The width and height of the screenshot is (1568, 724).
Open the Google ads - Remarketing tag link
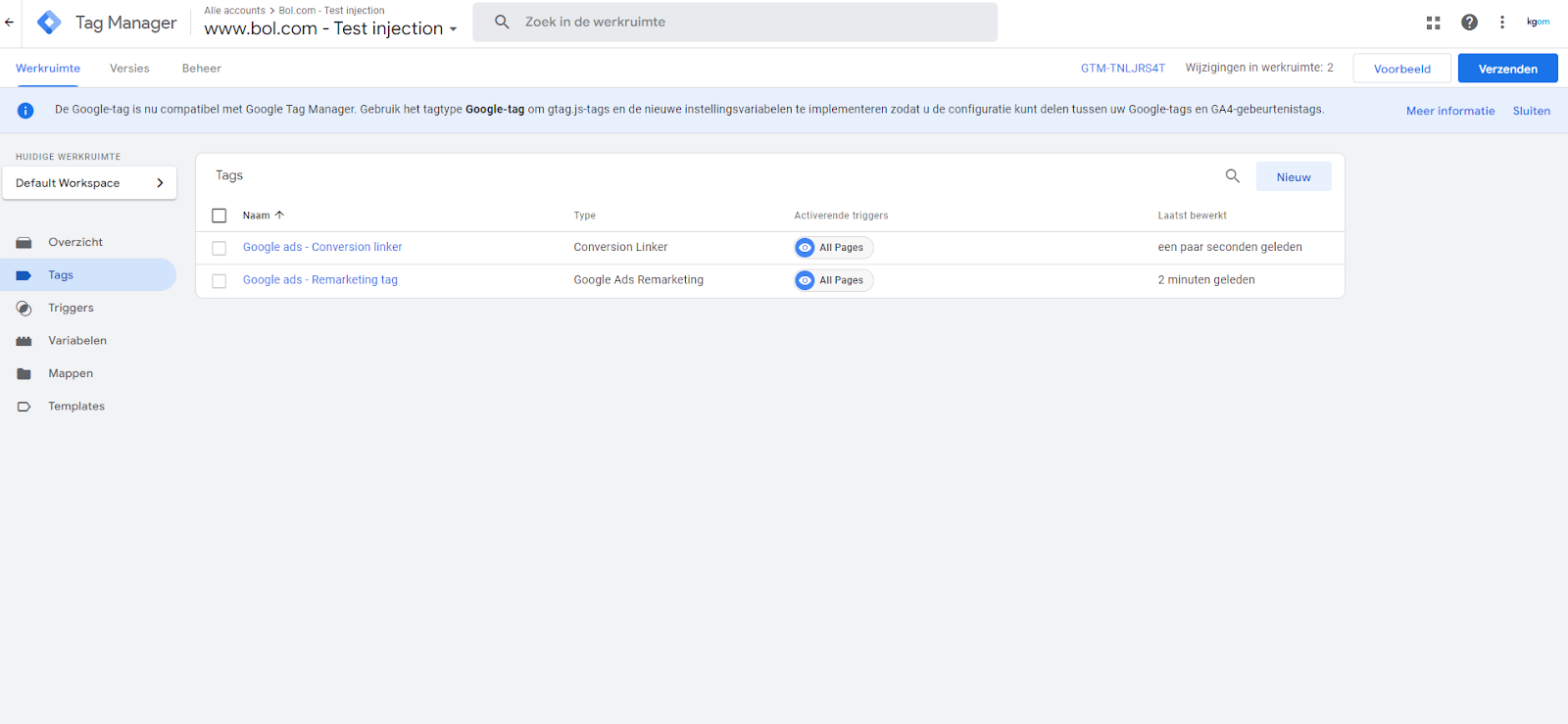point(320,280)
